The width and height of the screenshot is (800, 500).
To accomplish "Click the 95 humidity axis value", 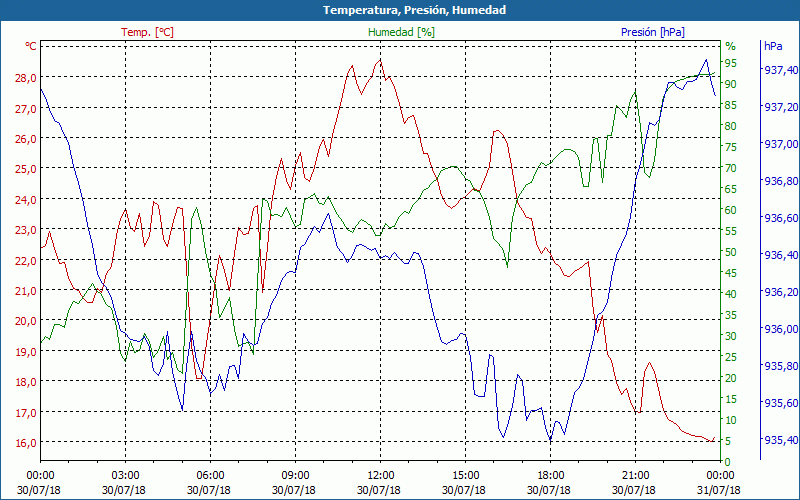I will click(731, 63).
